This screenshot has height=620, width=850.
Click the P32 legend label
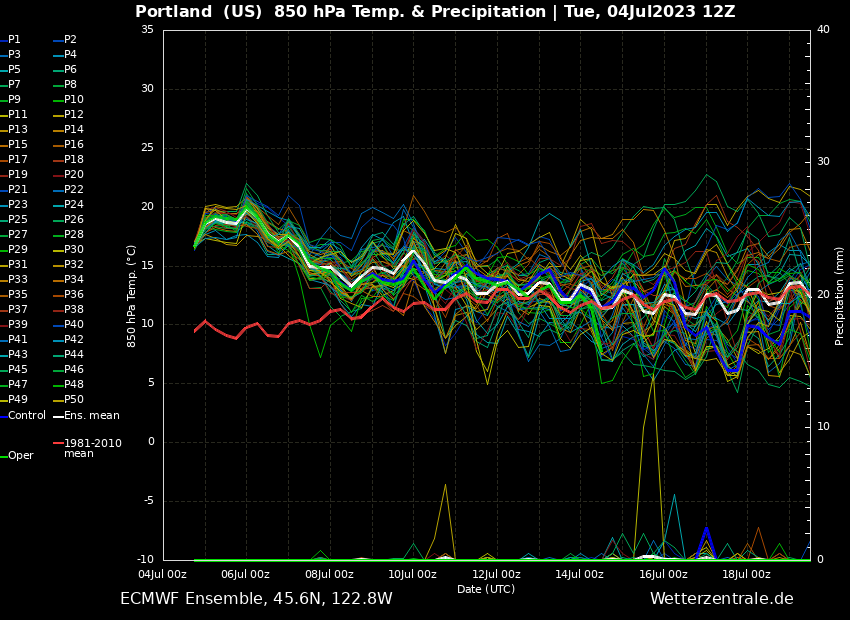(x=74, y=265)
